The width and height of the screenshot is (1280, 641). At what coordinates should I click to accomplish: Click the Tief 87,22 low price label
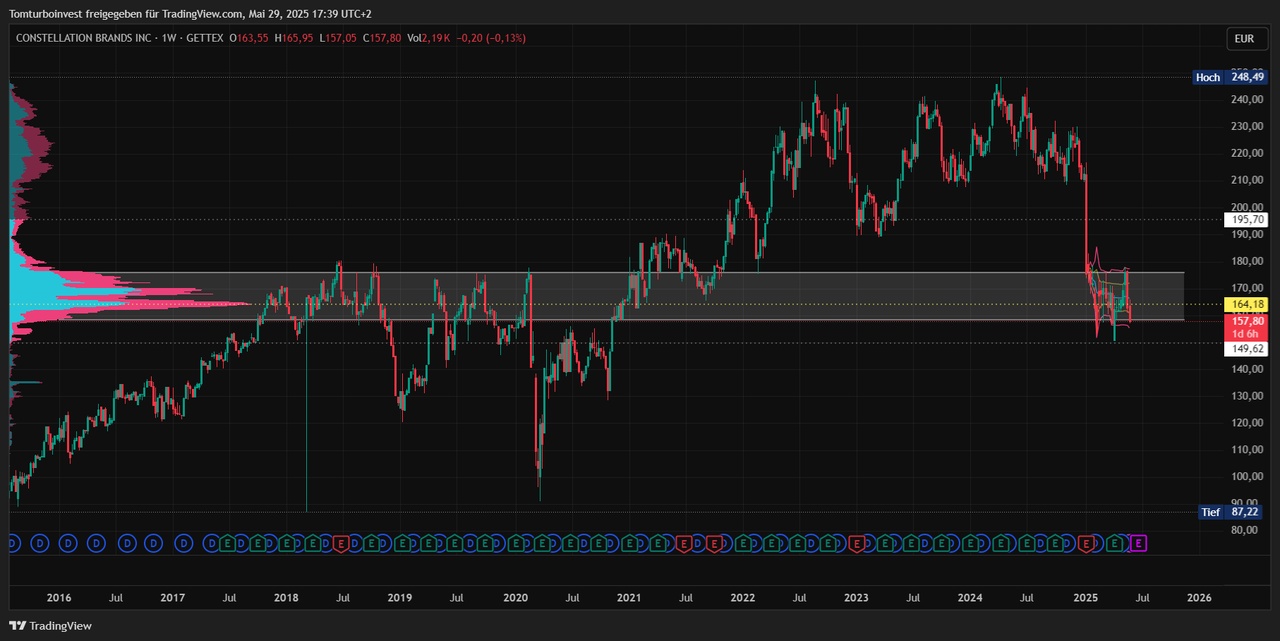pyautogui.click(x=1229, y=512)
